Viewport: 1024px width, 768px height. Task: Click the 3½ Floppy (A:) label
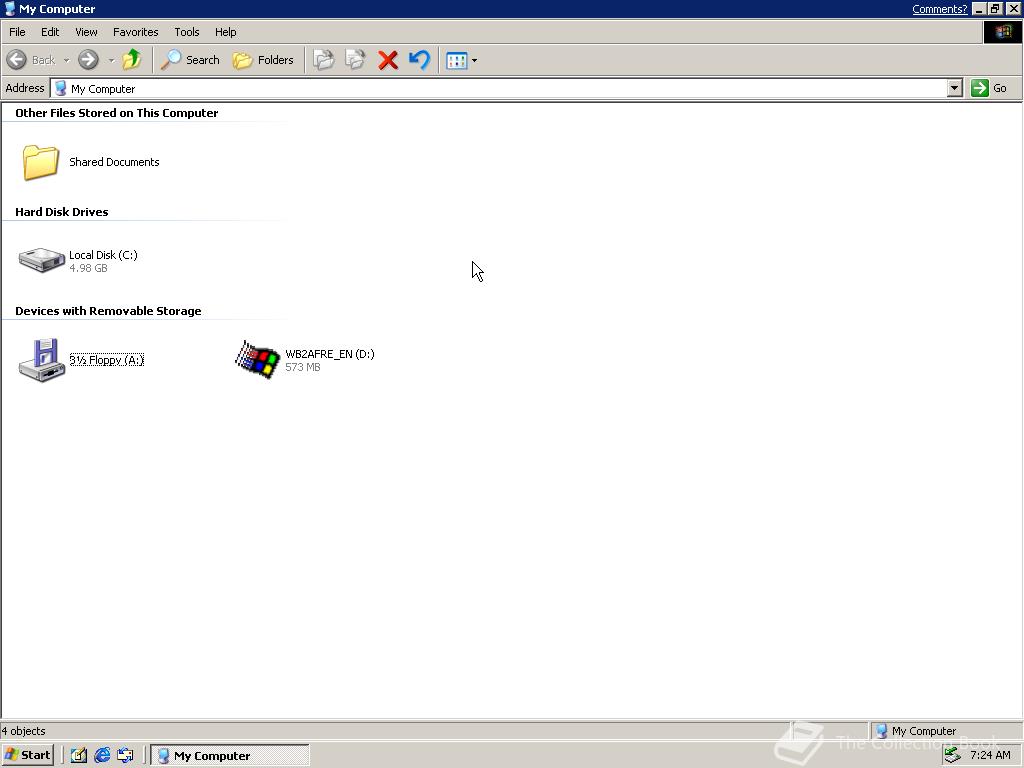click(x=106, y=360)
